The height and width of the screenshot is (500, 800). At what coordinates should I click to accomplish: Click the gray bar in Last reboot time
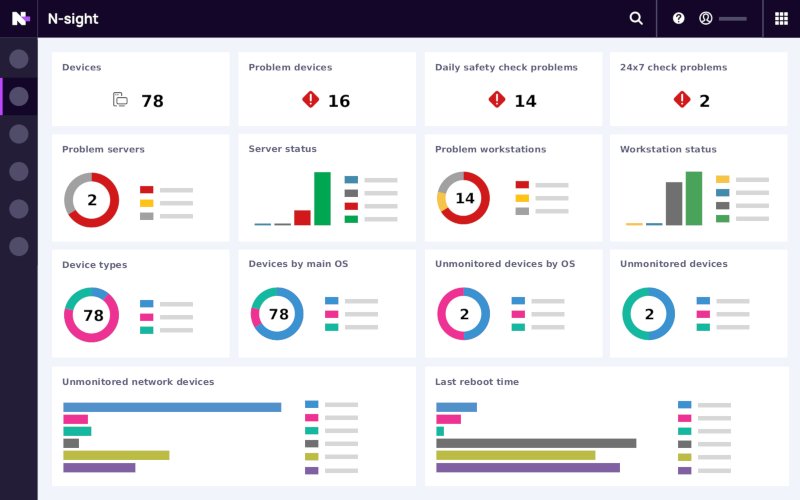(536, 443)
